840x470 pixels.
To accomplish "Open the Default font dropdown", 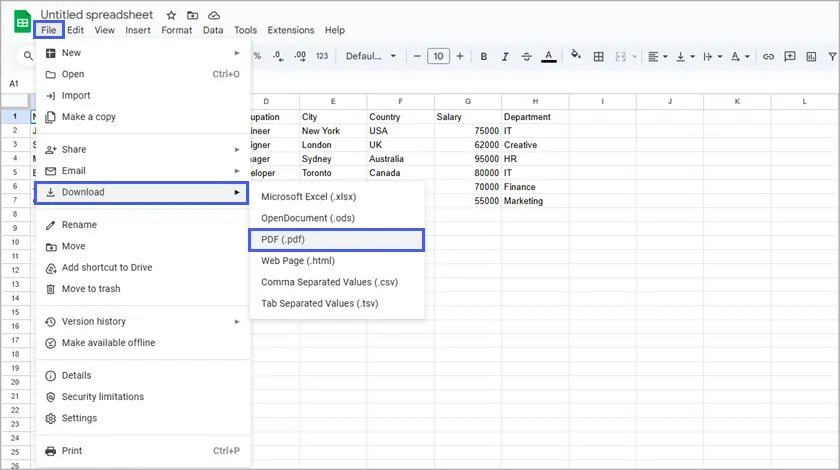I will click(371, 56).
